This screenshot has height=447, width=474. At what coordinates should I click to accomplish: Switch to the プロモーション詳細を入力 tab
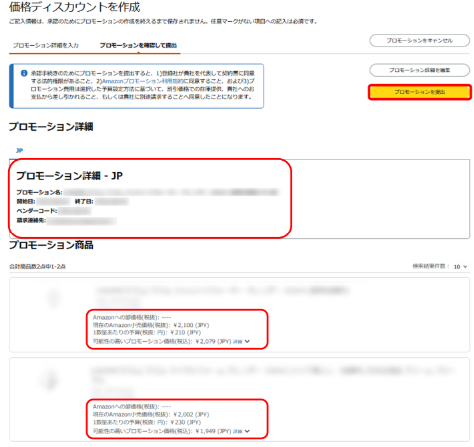(46, 45)
